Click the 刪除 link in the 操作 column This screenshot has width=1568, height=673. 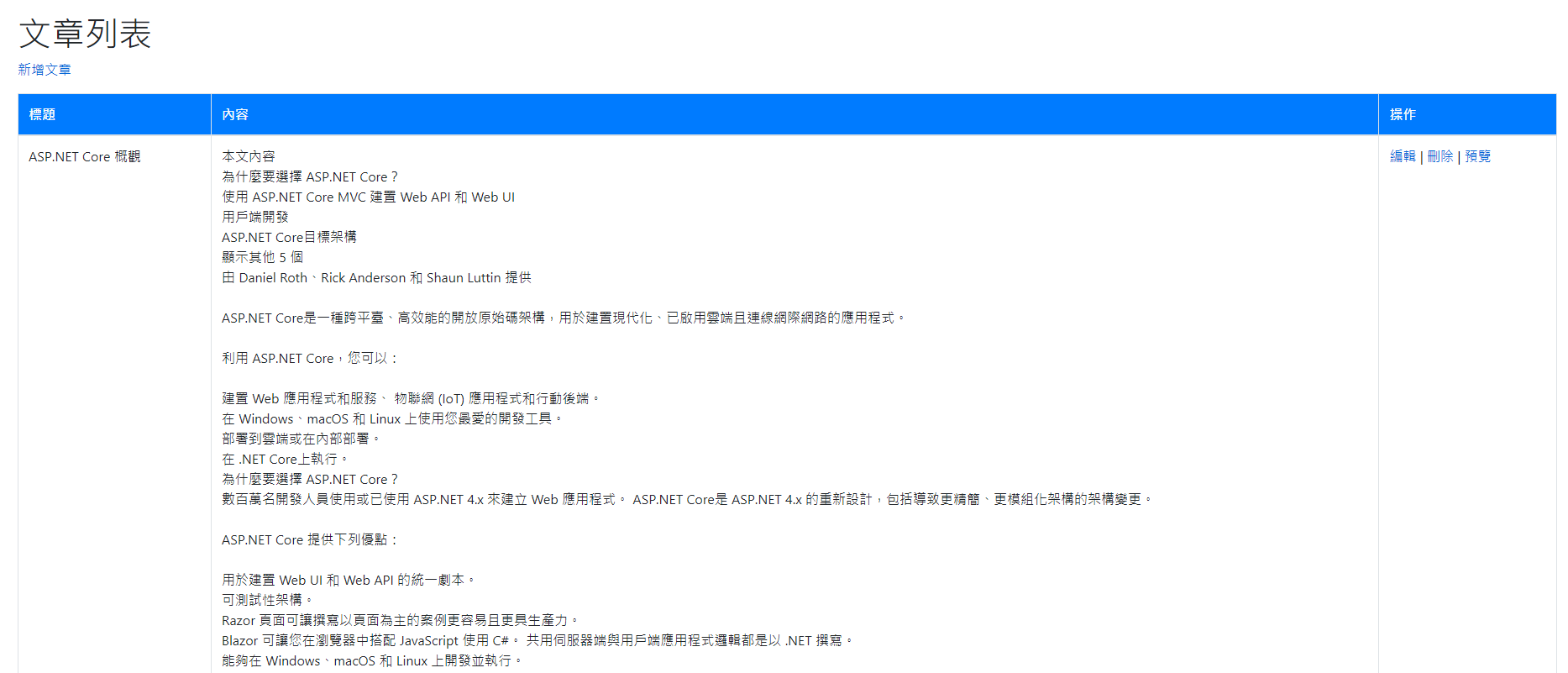click(x=1440, y=156)
